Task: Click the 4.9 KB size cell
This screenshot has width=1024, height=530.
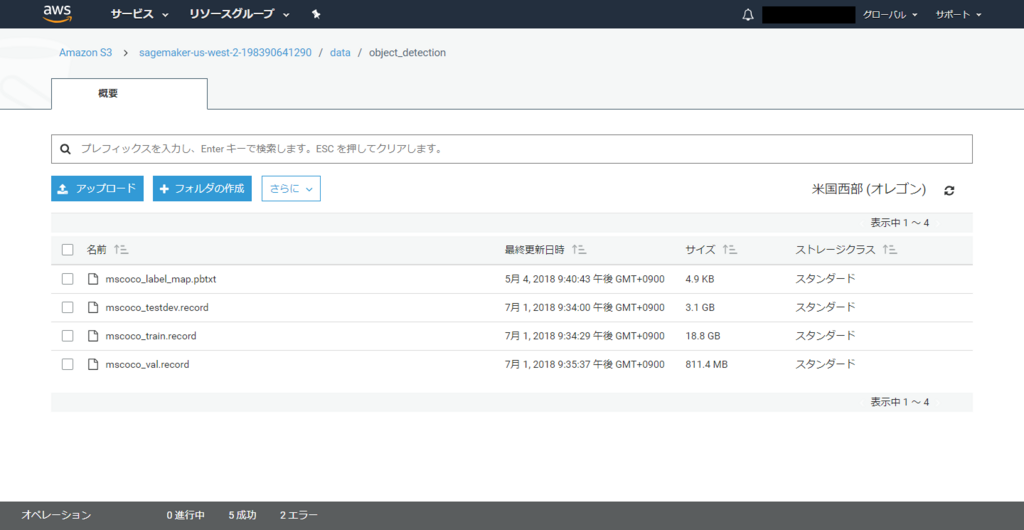Action: [699, 279]
